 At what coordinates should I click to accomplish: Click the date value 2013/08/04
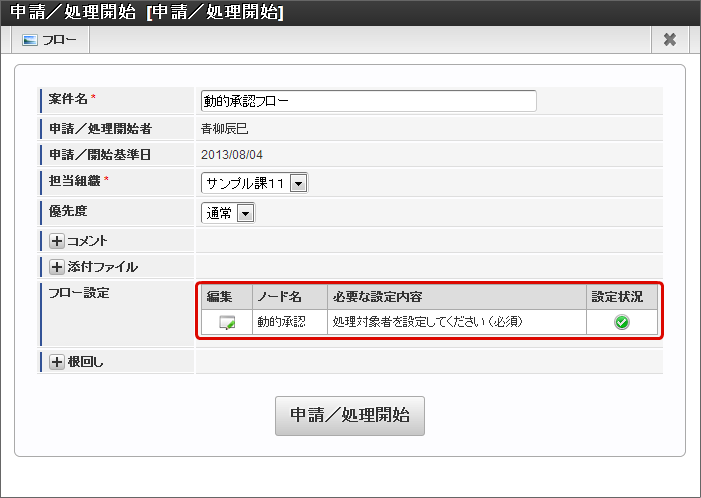(232, 155)
